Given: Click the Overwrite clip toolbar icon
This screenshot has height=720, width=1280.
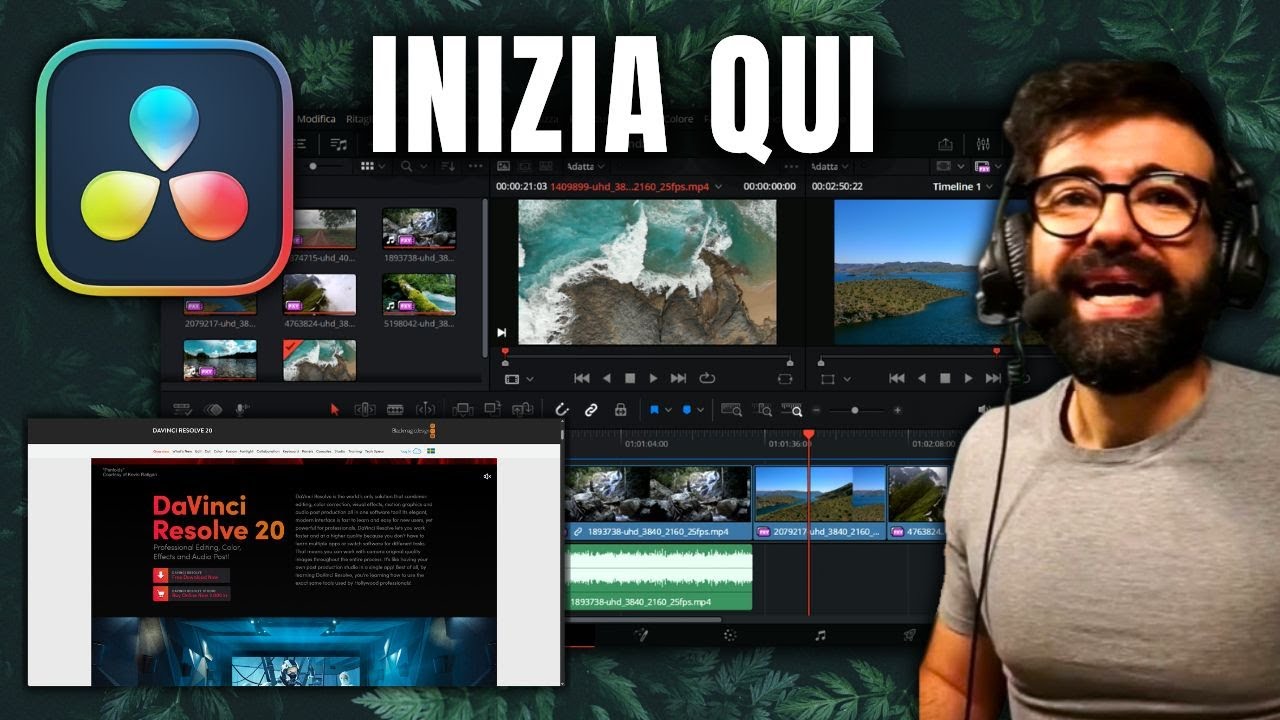Looking at the screenshot, I should tap(492, 409).
